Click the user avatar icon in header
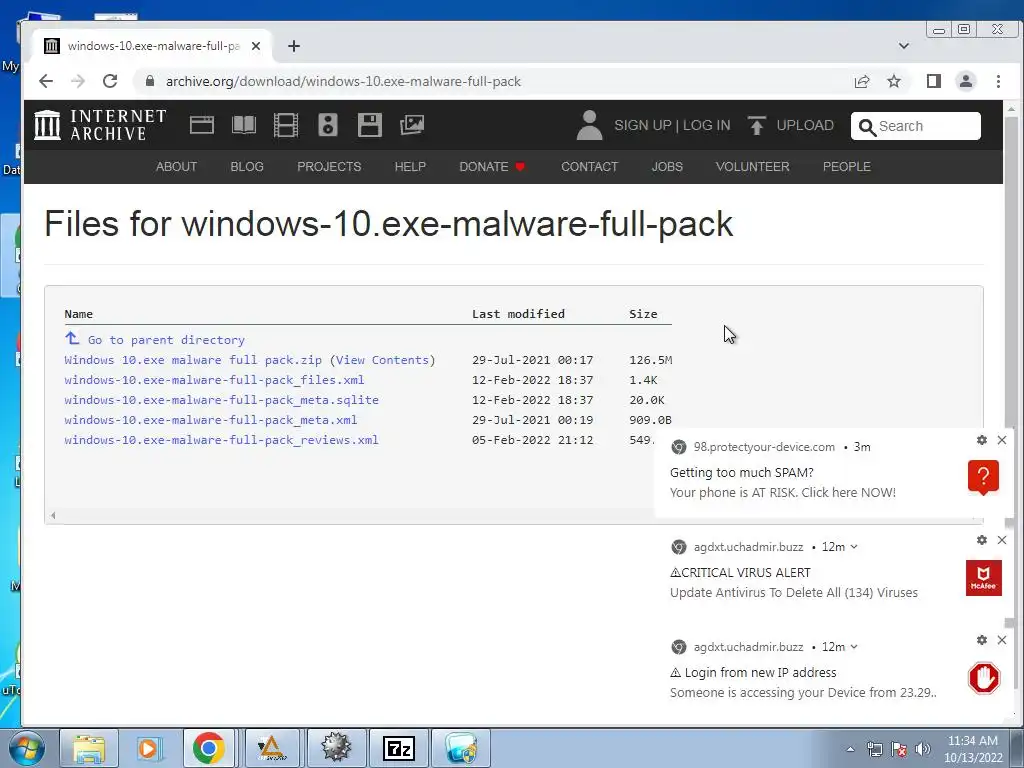Viewport: 1024px width, 768px height. coord(589,125)
